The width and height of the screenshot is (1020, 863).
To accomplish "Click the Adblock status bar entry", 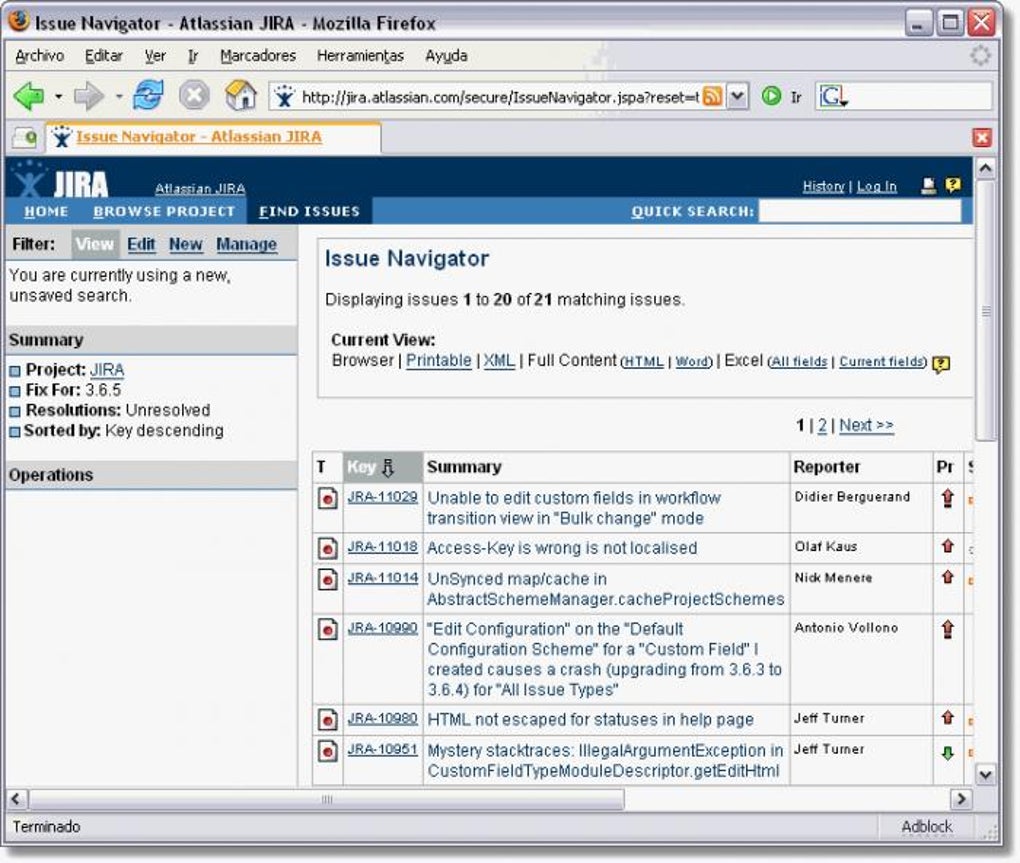I will pos(926,827).
